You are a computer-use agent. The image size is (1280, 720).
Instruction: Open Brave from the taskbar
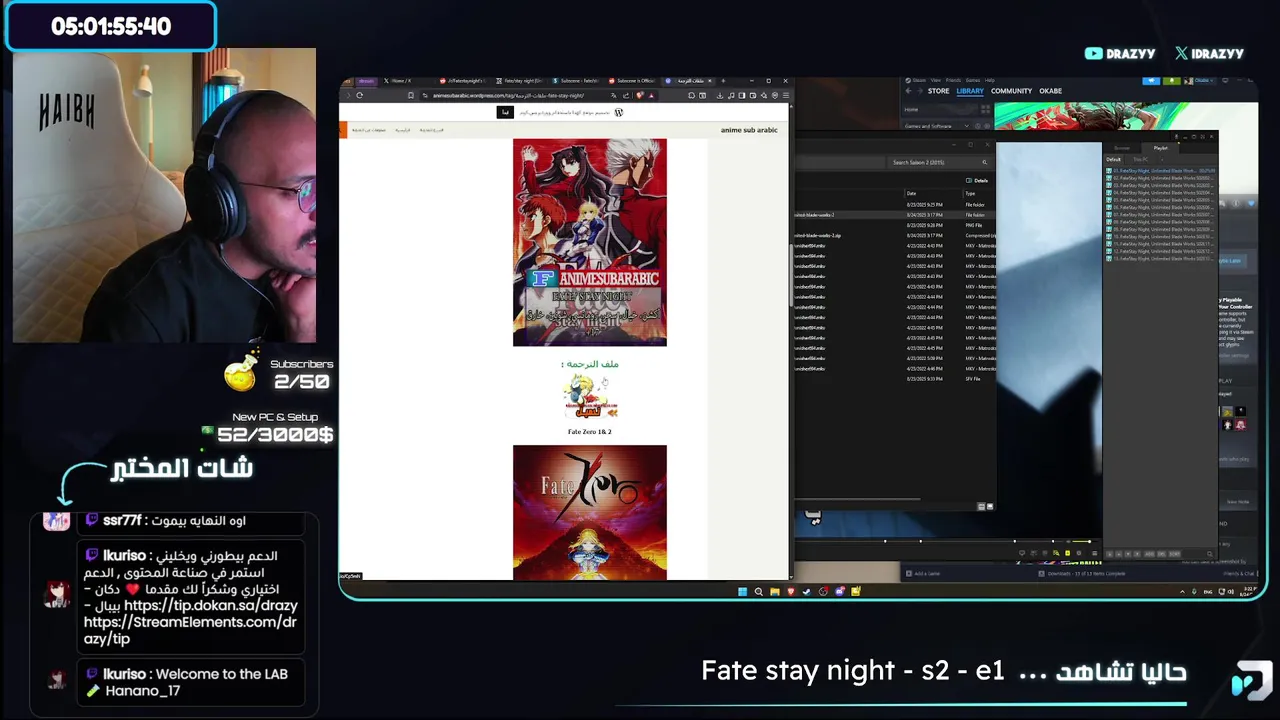click(x=791, y=591)
